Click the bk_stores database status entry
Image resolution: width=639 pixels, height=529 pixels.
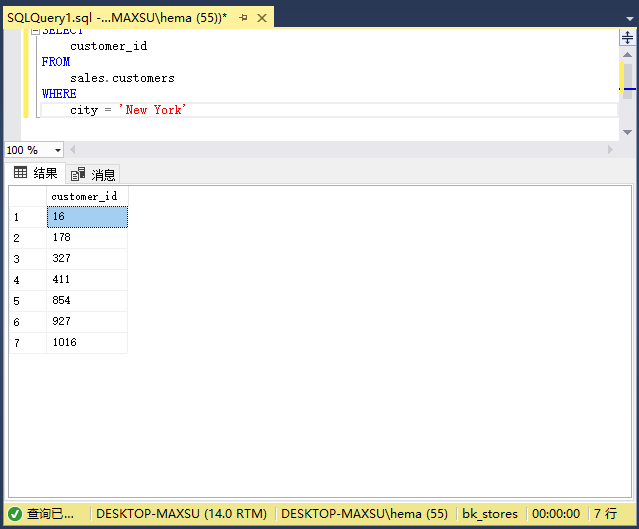490,514
